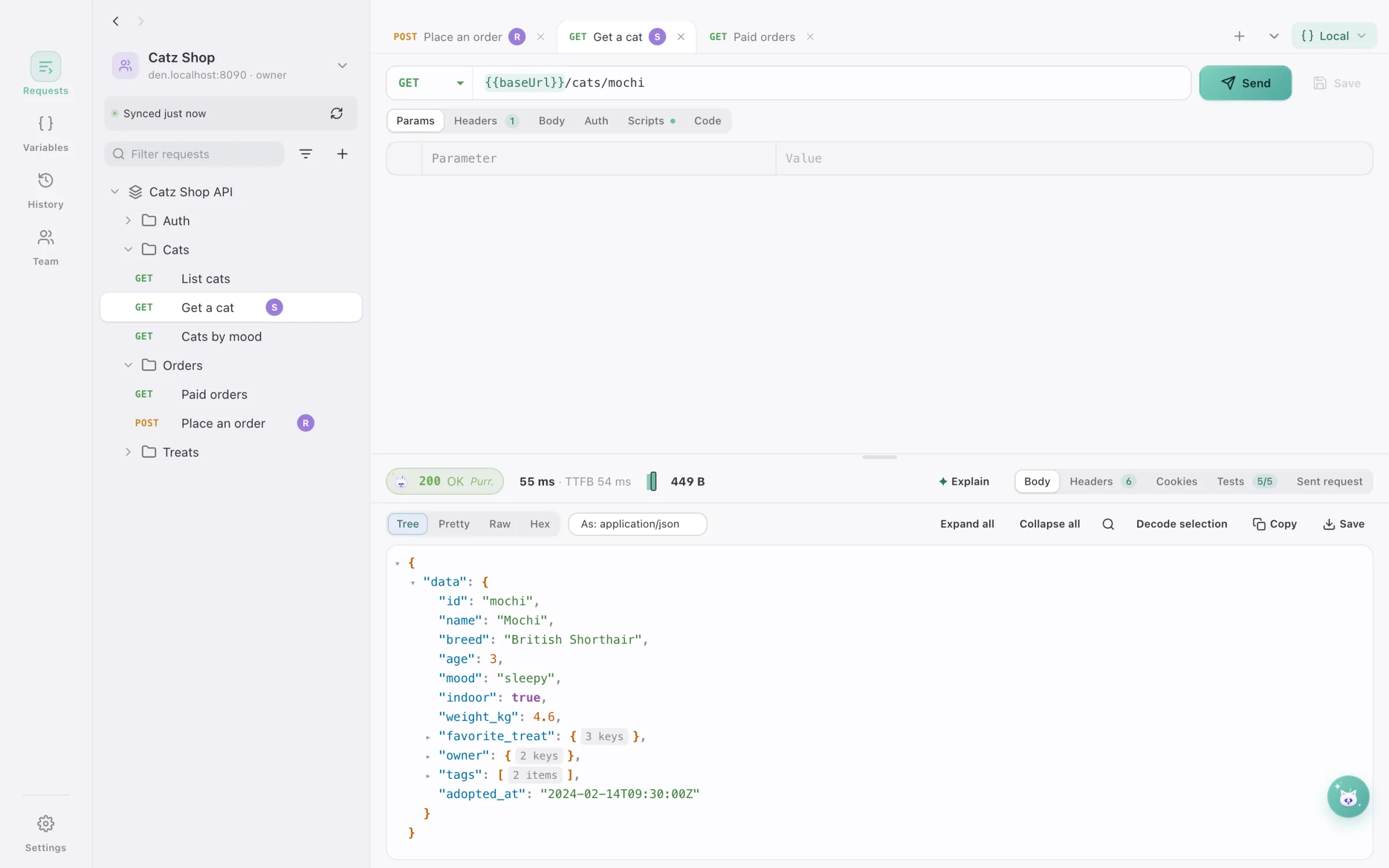Open the GET method dropdown

click(x=430, y=83)
